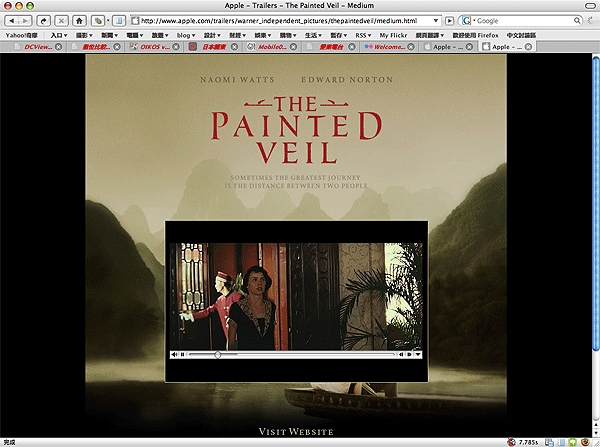Close the active Apple tab
Viewport: 600px width, 447px height.
point(528,47)
